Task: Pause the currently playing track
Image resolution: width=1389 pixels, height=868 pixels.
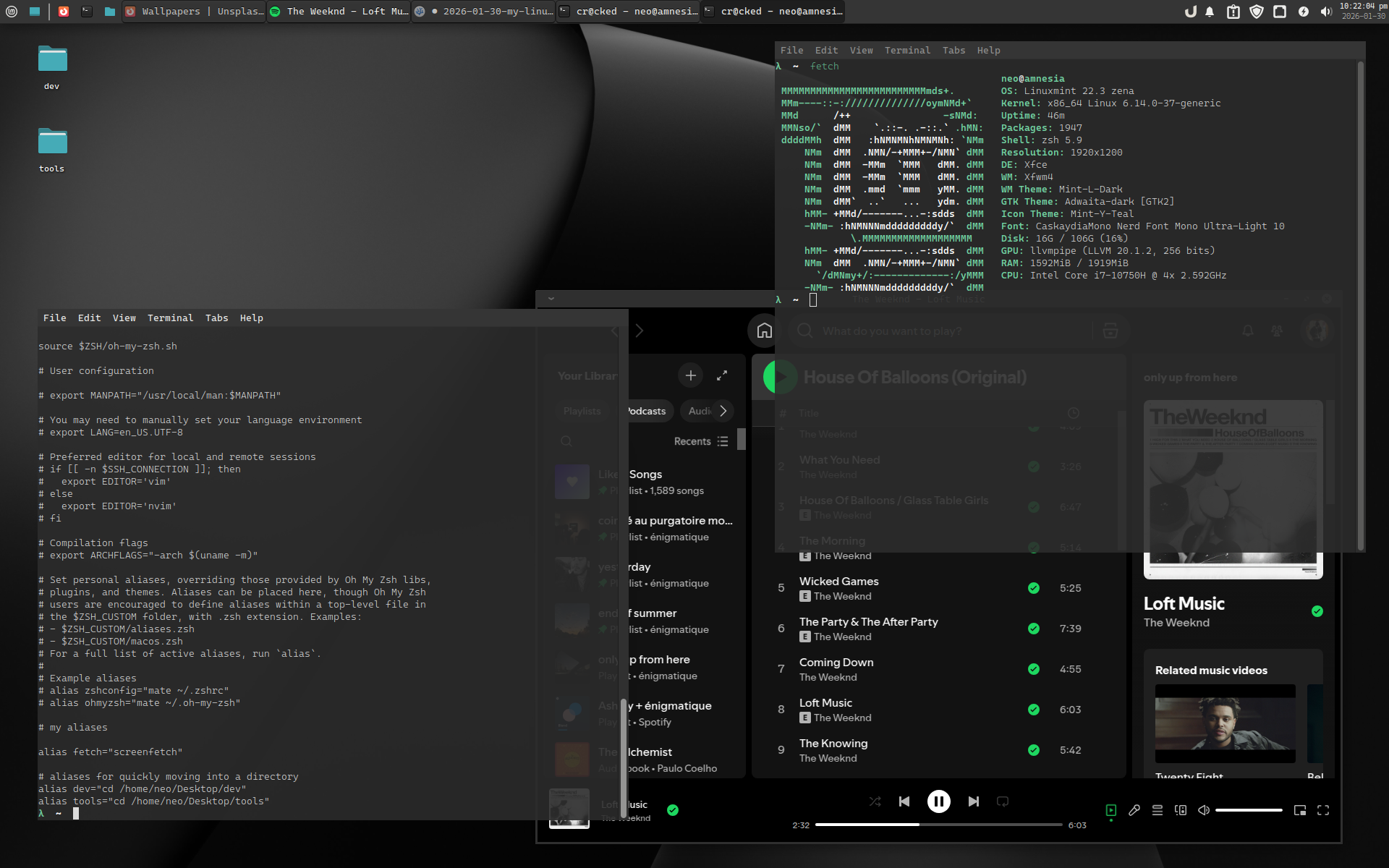Action: coord(938,801)
